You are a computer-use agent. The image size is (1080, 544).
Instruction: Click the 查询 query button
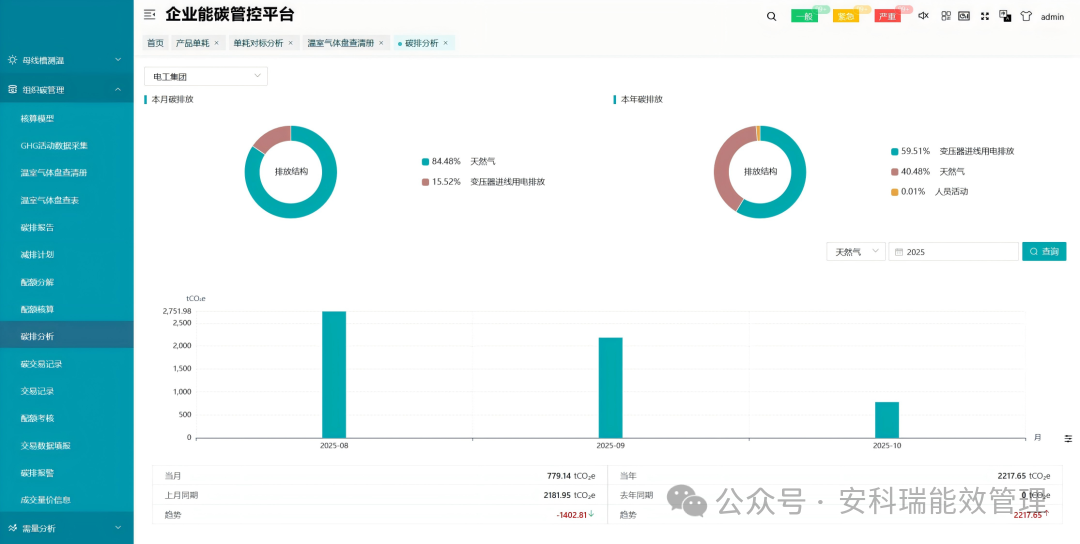pyautogui.click(x=1044, y=251)
